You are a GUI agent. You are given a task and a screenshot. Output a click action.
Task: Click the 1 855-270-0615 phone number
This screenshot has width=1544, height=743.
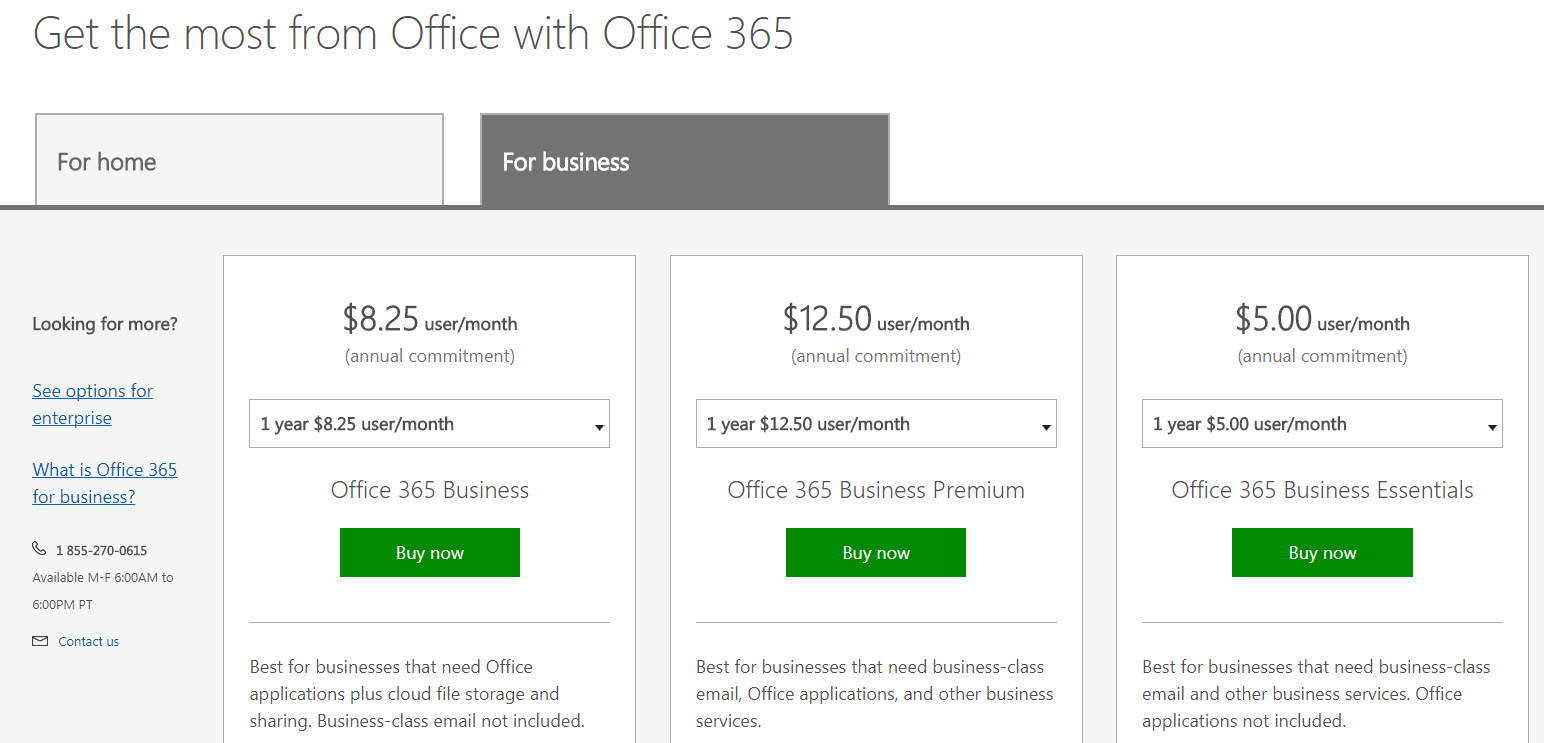(101, 550)
